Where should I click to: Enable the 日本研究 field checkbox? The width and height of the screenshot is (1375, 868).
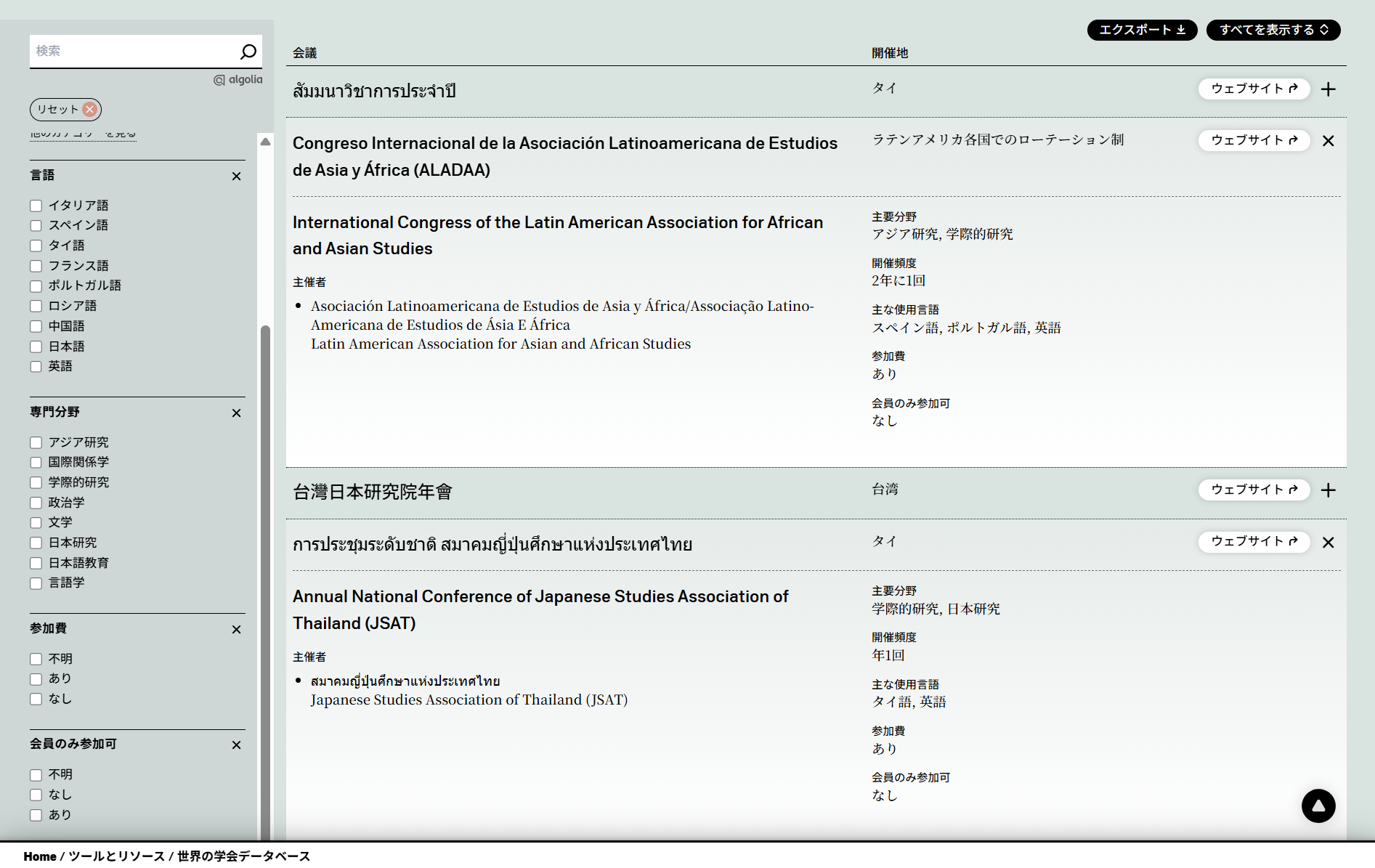coord(36,543)
